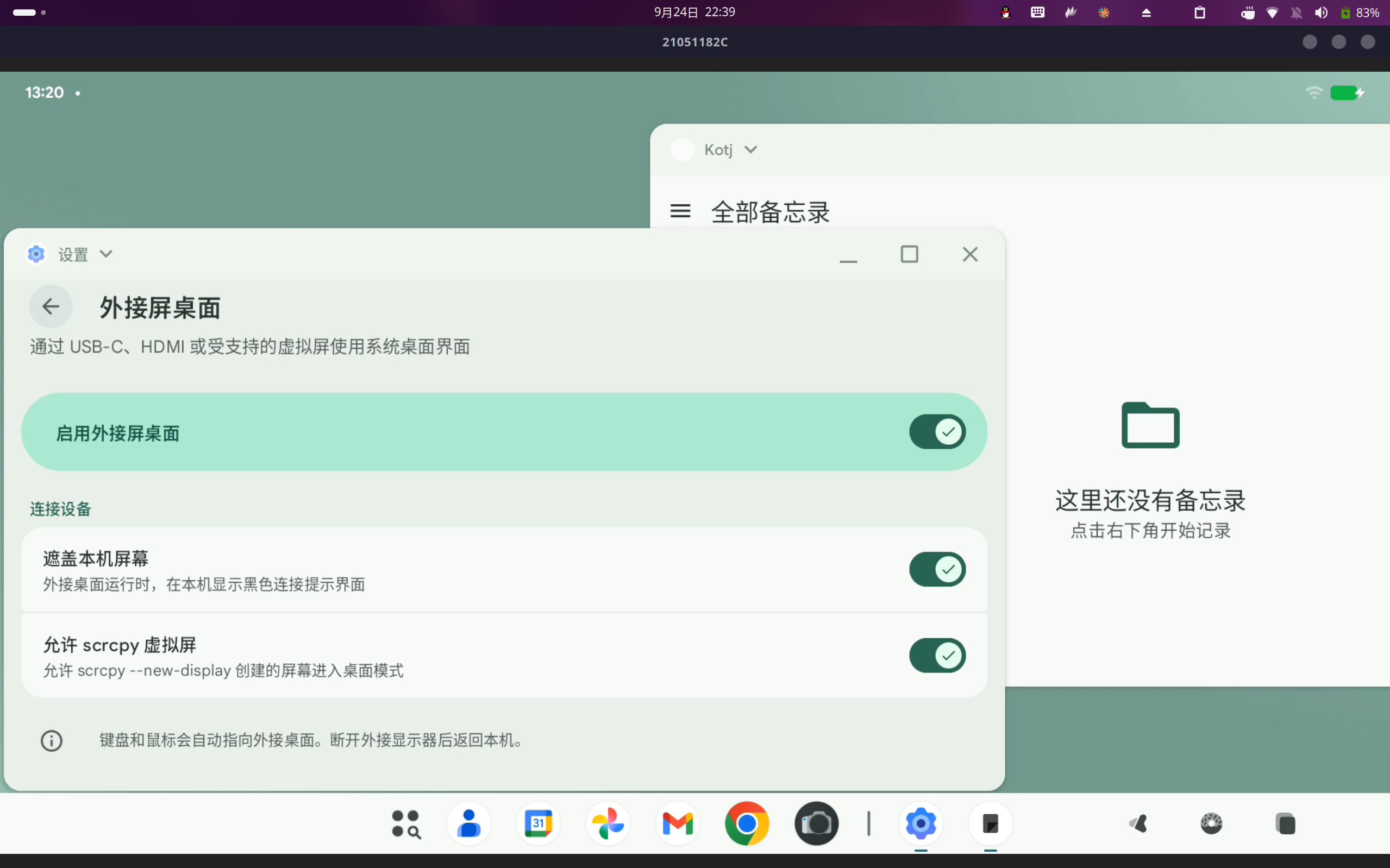Click the info icon beside keyboard note
This screenshot has height=868, width=1390.
[52, 740]
